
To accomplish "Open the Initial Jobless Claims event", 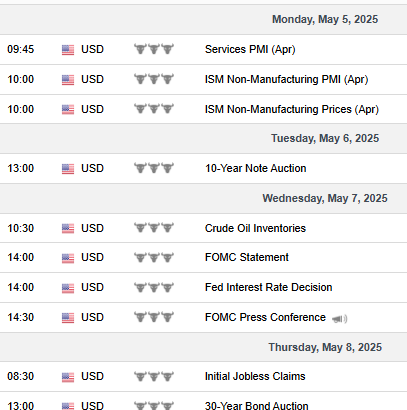I will tap(255, 376).
